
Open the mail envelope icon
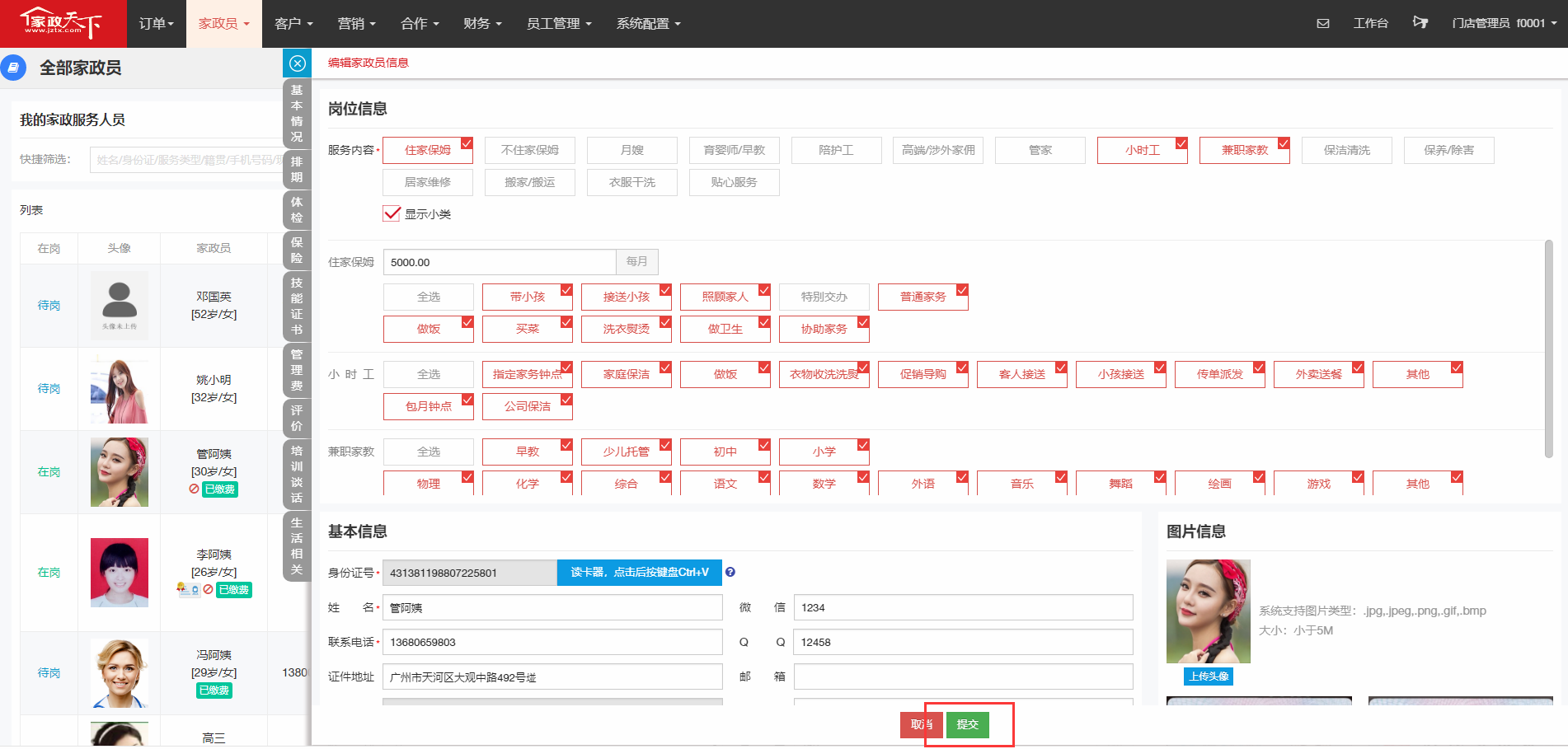point(1323,24)
